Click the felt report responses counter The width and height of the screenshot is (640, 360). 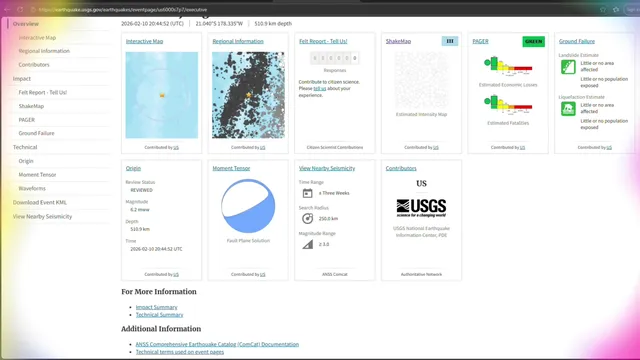coord(334,58)
